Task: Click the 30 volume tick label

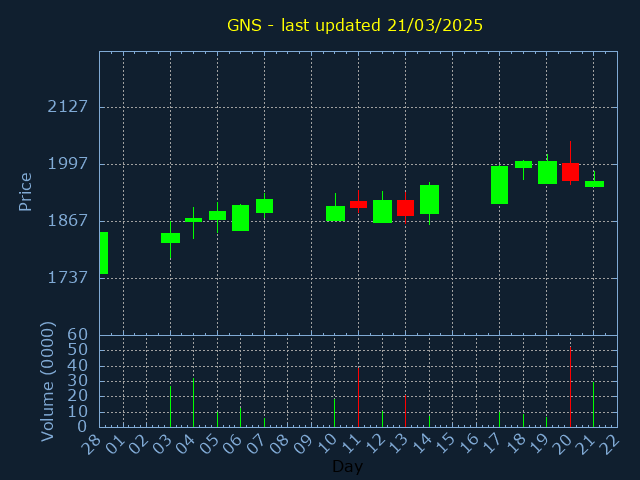Action: (x=78, y=381)
